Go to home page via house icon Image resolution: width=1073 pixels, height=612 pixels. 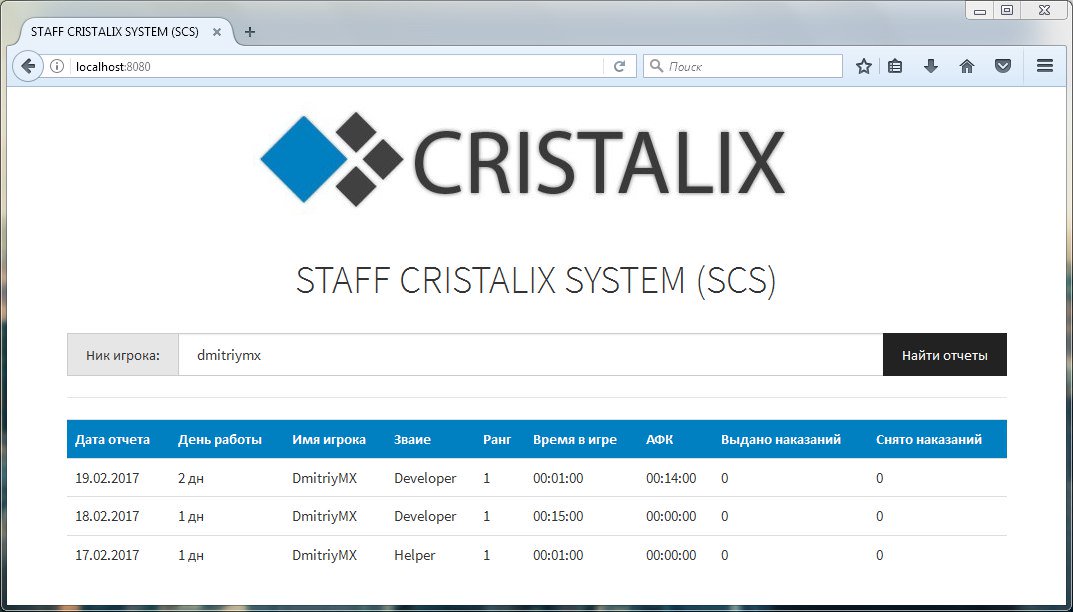967,66
